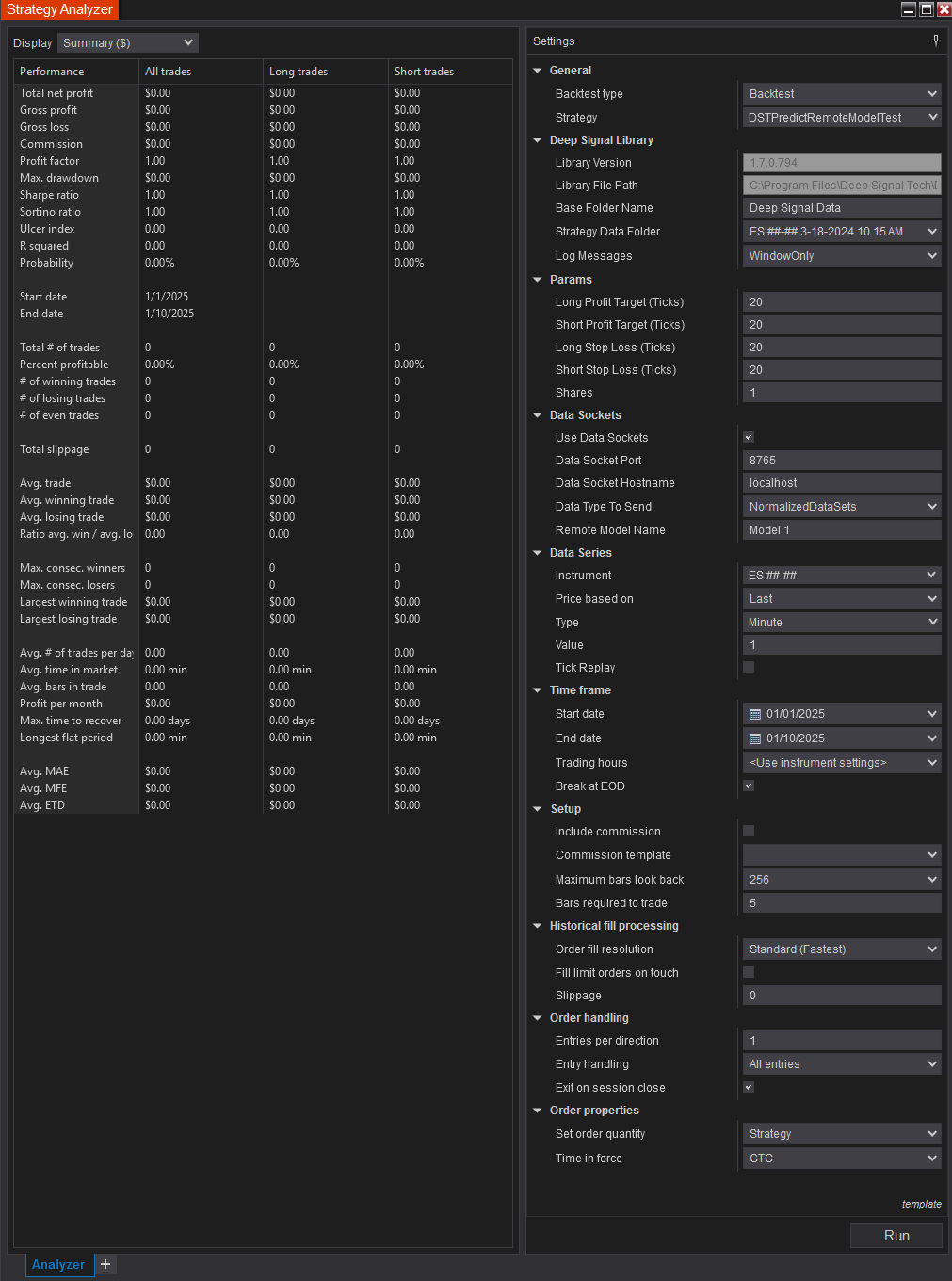
Task: Open the Backtest type dropdown
Action: [x=842, y=94]
